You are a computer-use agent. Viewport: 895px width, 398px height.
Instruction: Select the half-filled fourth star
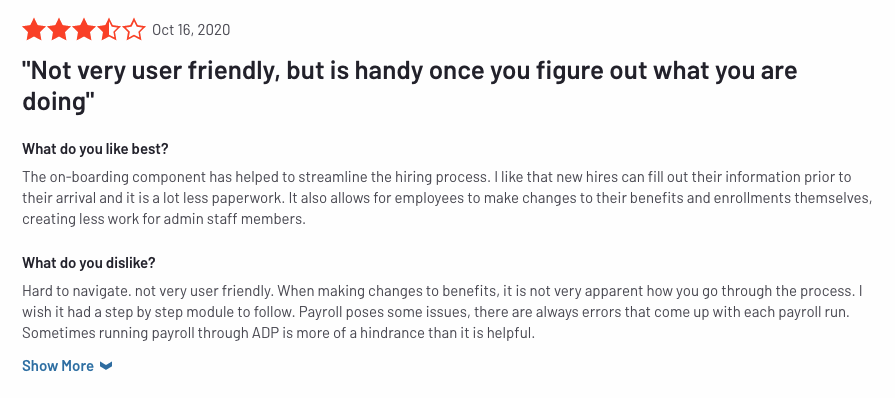pos(109,30)
